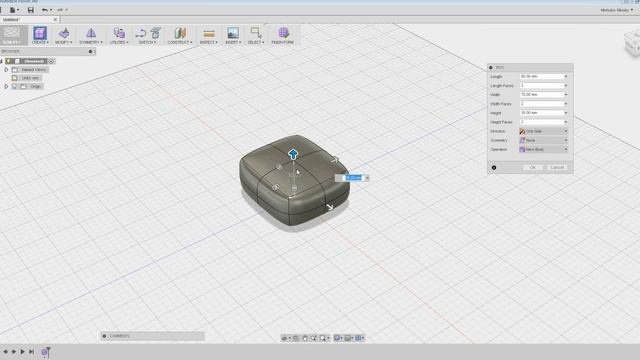Open the user account menu at top right

[x=617, y=10]
